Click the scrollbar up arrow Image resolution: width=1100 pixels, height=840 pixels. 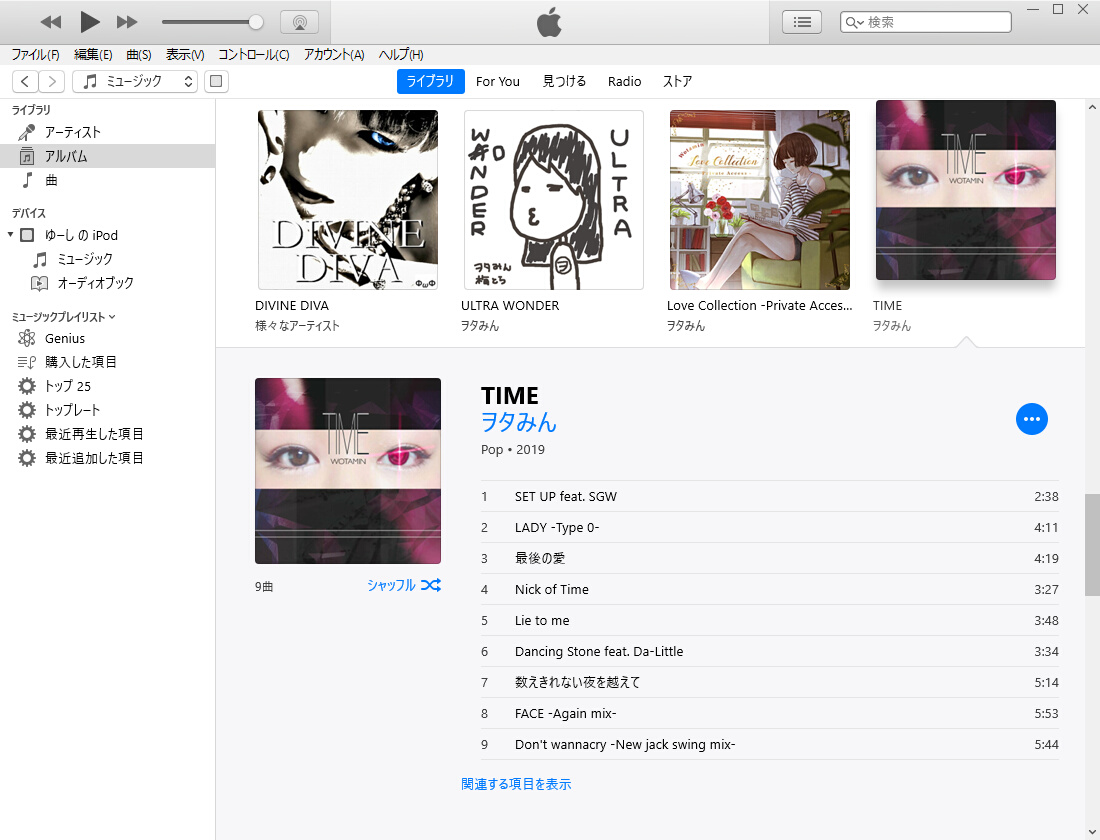[1092, 107]
